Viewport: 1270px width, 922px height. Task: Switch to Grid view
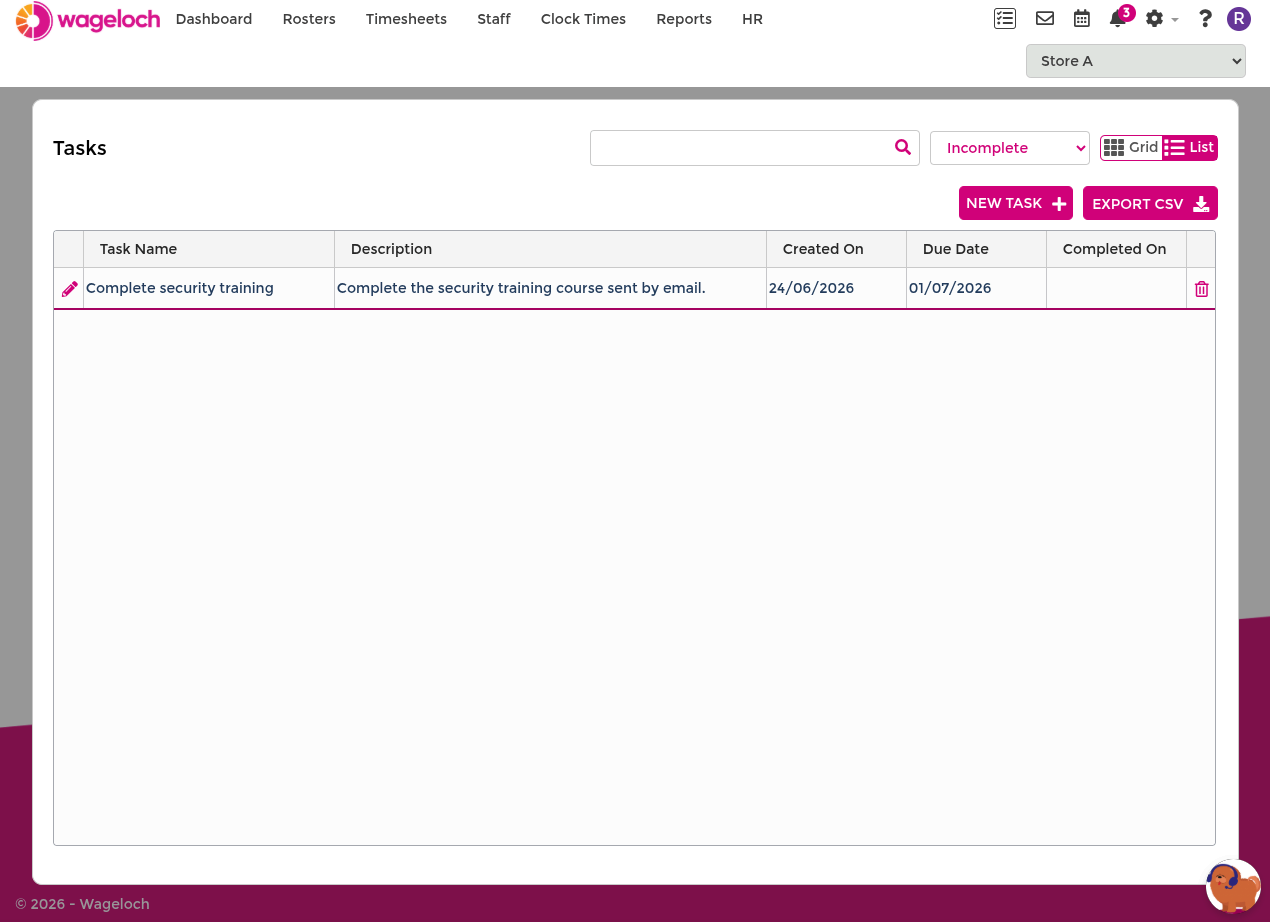[x=1131, y=148]
